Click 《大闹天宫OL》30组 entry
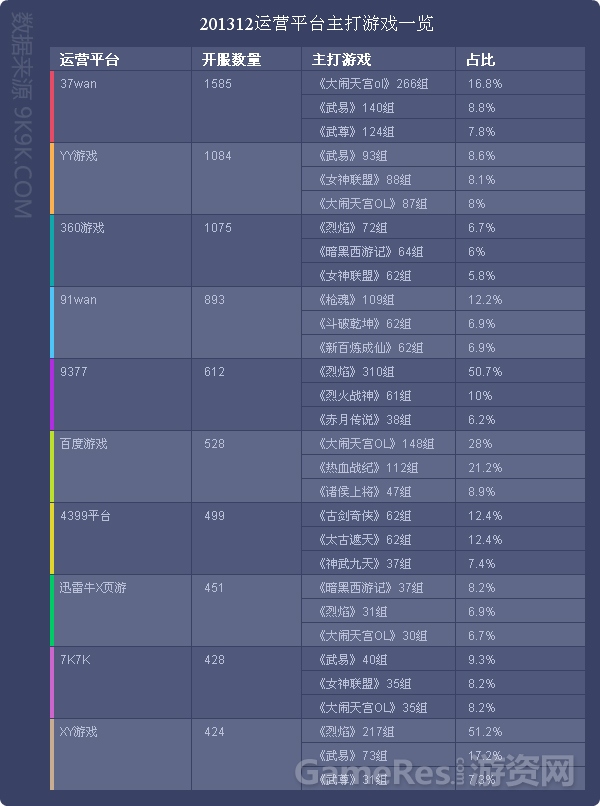Image resolution: width=600 pixels, height=806 pixels. tap(372, 636)
